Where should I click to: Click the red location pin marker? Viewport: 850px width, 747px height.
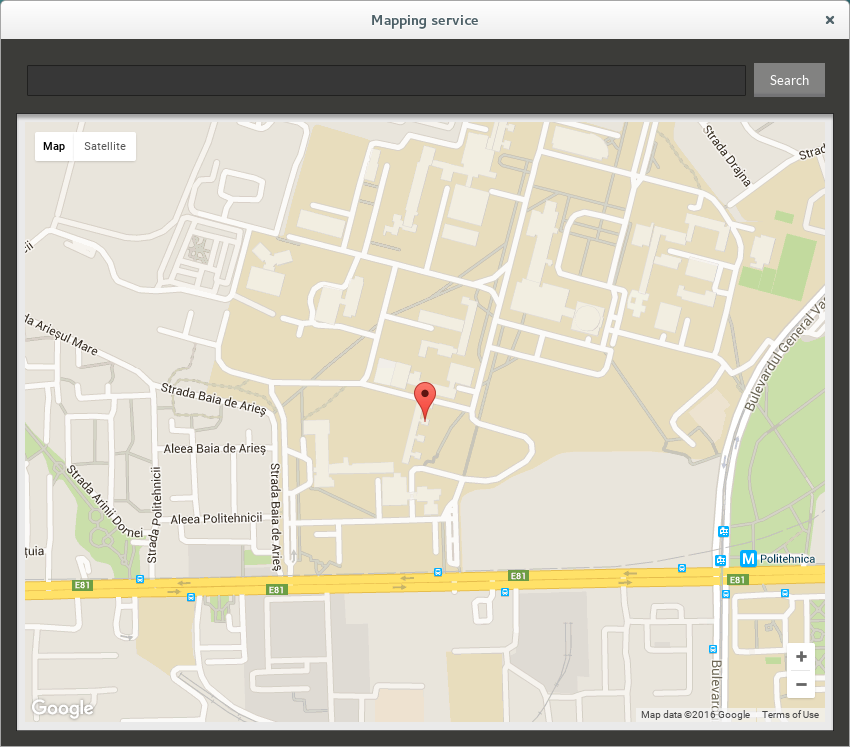click(424, 401)
